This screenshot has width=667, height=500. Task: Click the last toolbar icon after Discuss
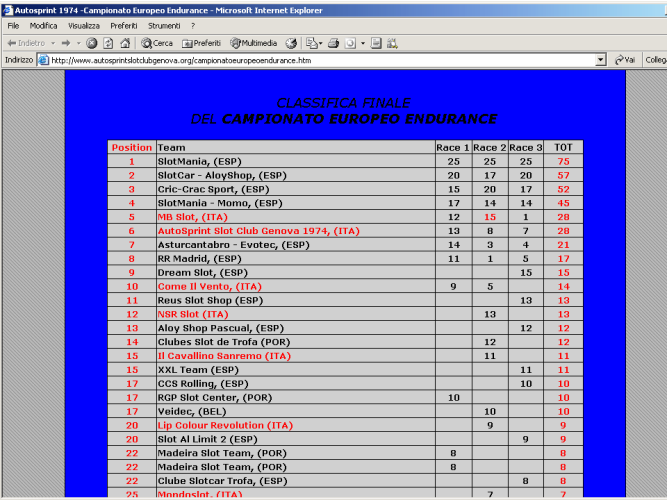(392, 43)
